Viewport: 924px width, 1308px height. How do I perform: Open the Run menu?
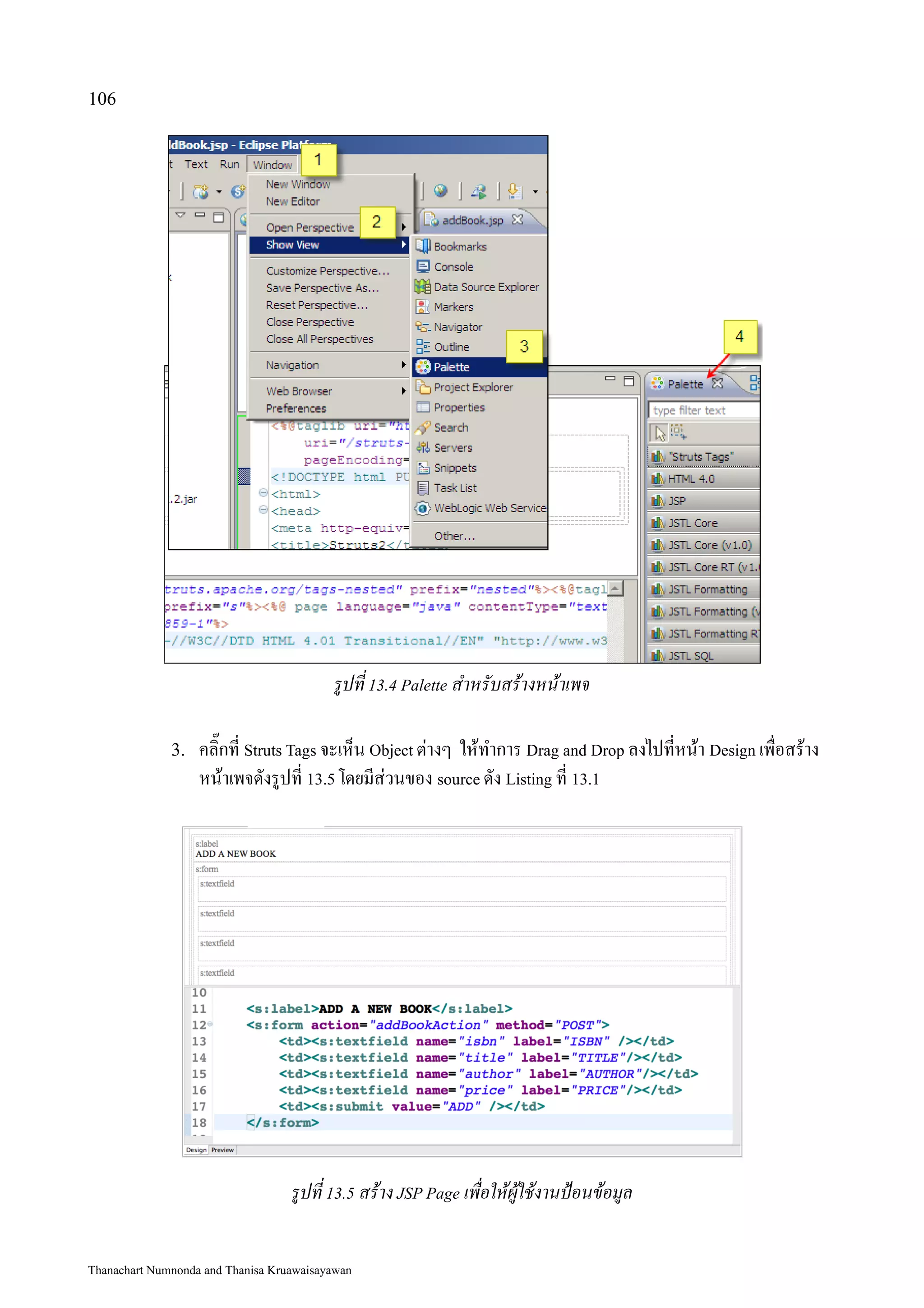click(230, 165)
